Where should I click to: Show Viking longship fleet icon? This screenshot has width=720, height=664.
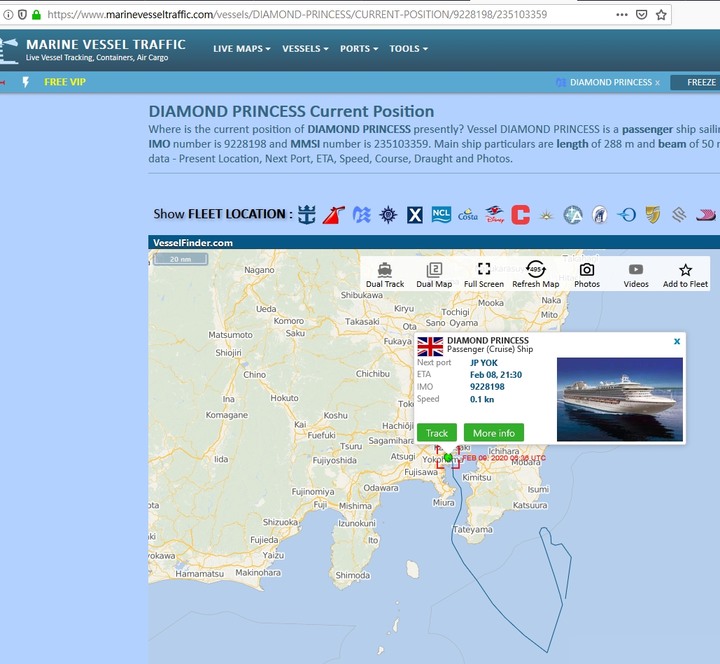706,215
